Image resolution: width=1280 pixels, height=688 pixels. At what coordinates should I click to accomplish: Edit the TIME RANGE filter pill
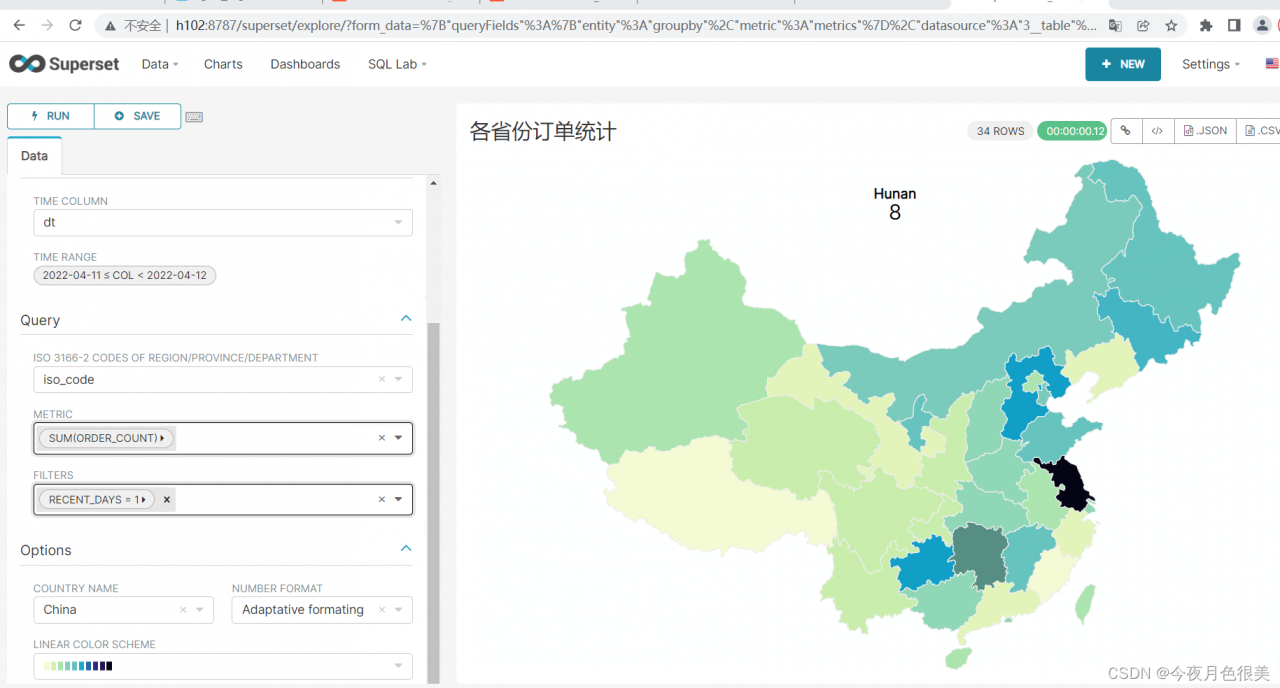124,275
